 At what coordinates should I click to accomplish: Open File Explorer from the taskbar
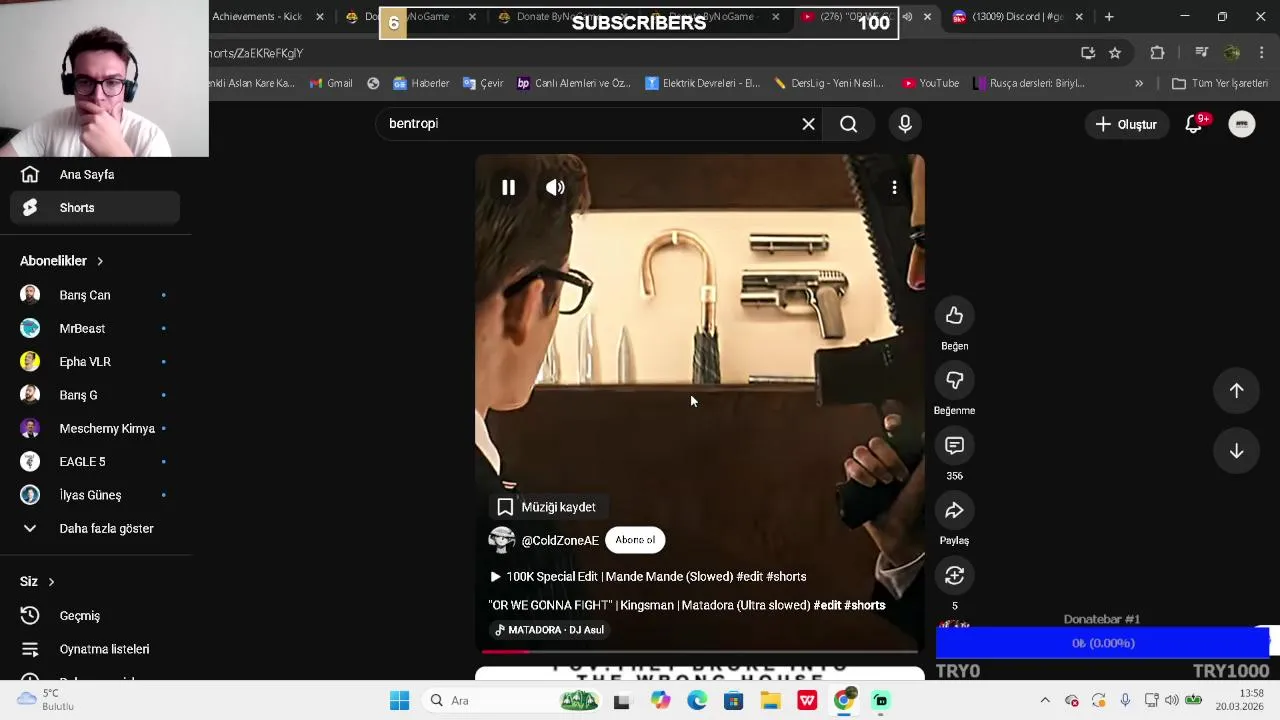pos(770,701)
